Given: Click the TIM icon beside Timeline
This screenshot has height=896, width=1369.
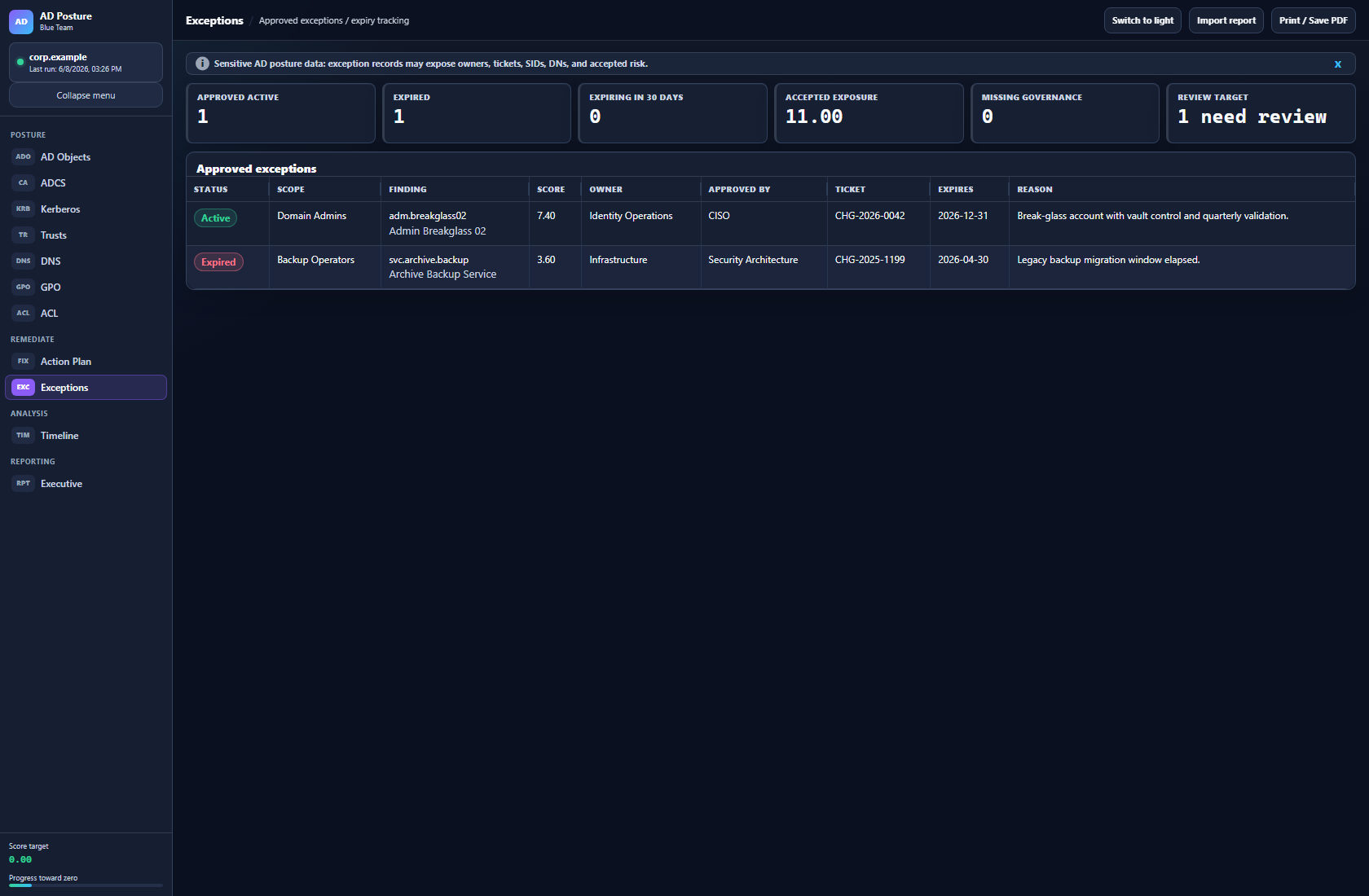Looking at the screenshot, I should tap(23, 436).
